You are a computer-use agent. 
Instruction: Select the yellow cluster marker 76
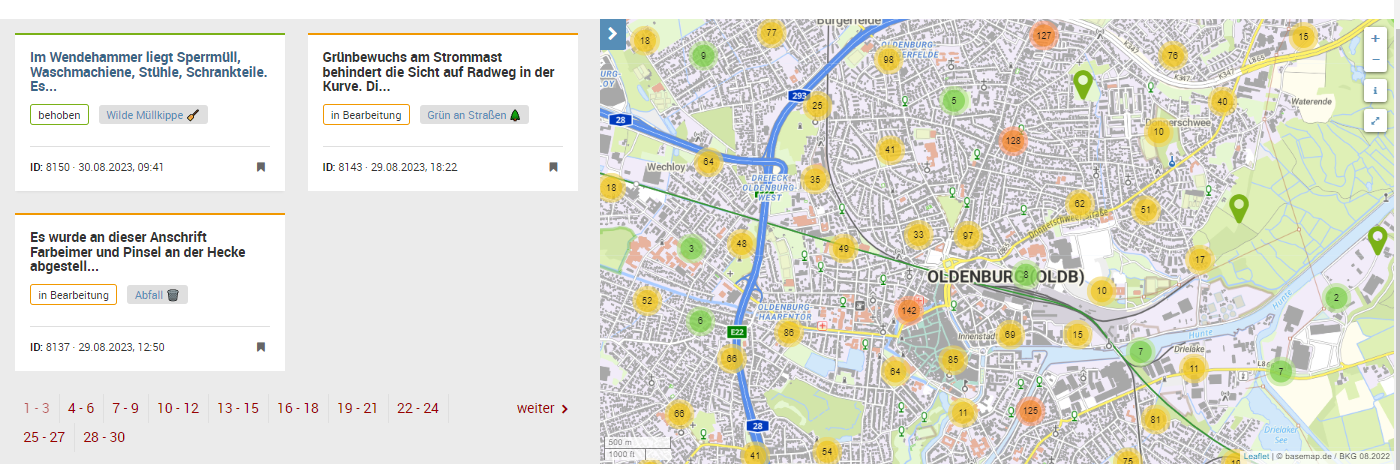(1173, 55)
